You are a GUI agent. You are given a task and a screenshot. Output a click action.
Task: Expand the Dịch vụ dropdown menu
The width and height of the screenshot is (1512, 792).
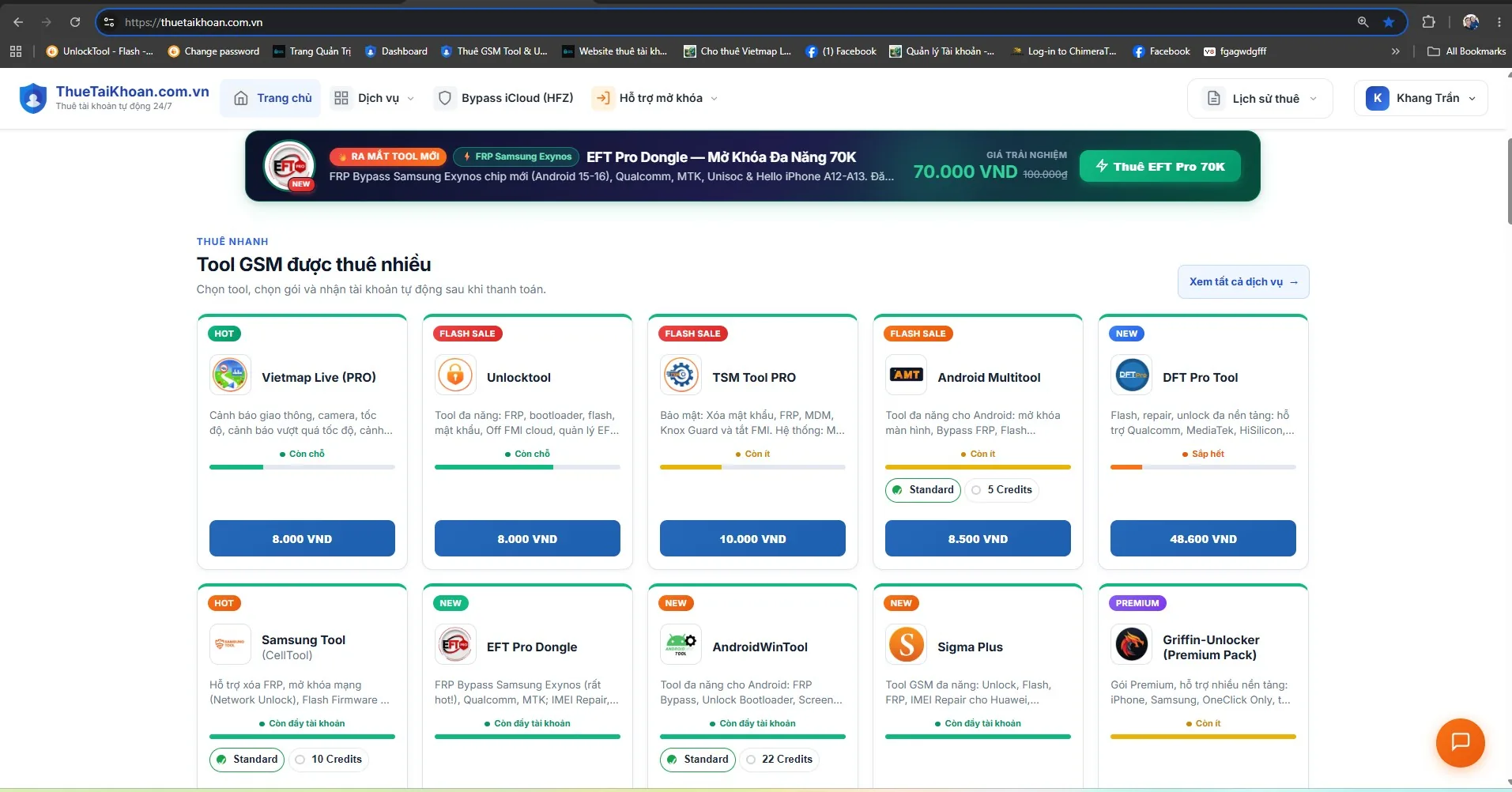coord(374,98)
